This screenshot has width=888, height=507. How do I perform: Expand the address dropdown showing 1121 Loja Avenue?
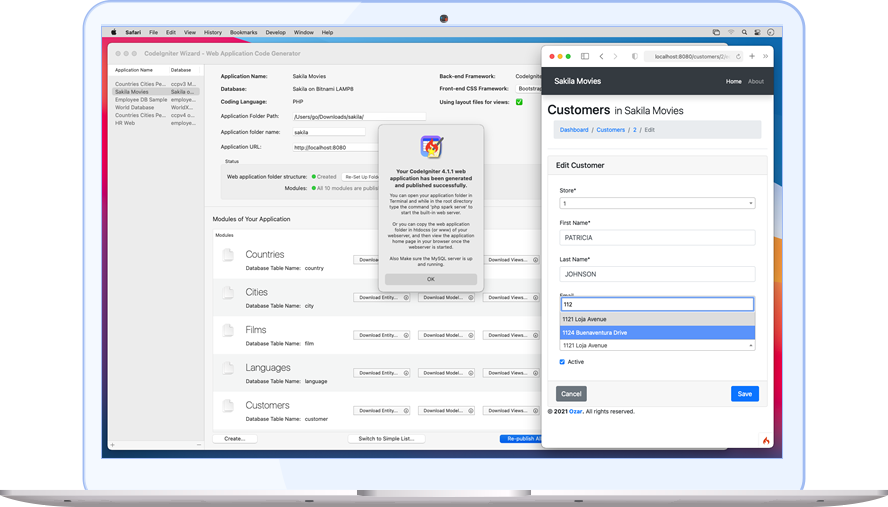click(x=657, y=346)
